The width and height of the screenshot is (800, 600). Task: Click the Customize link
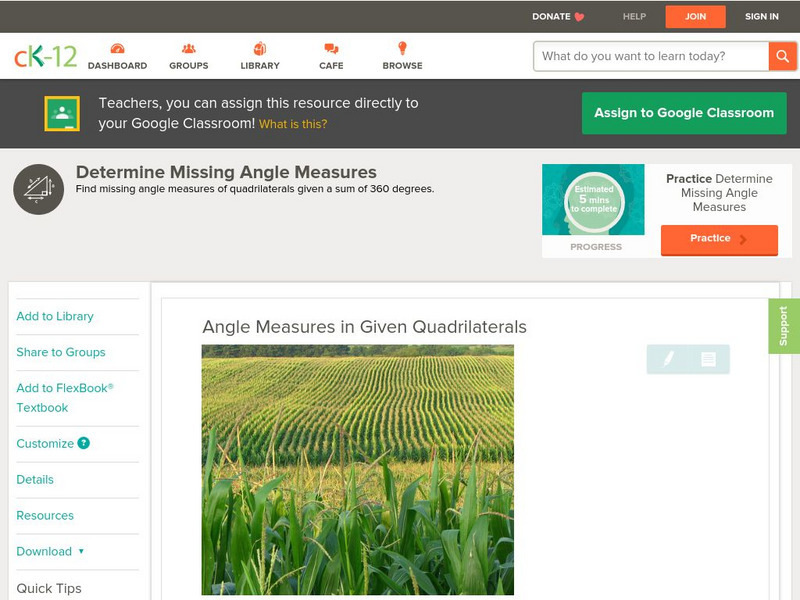pos(45,443)
